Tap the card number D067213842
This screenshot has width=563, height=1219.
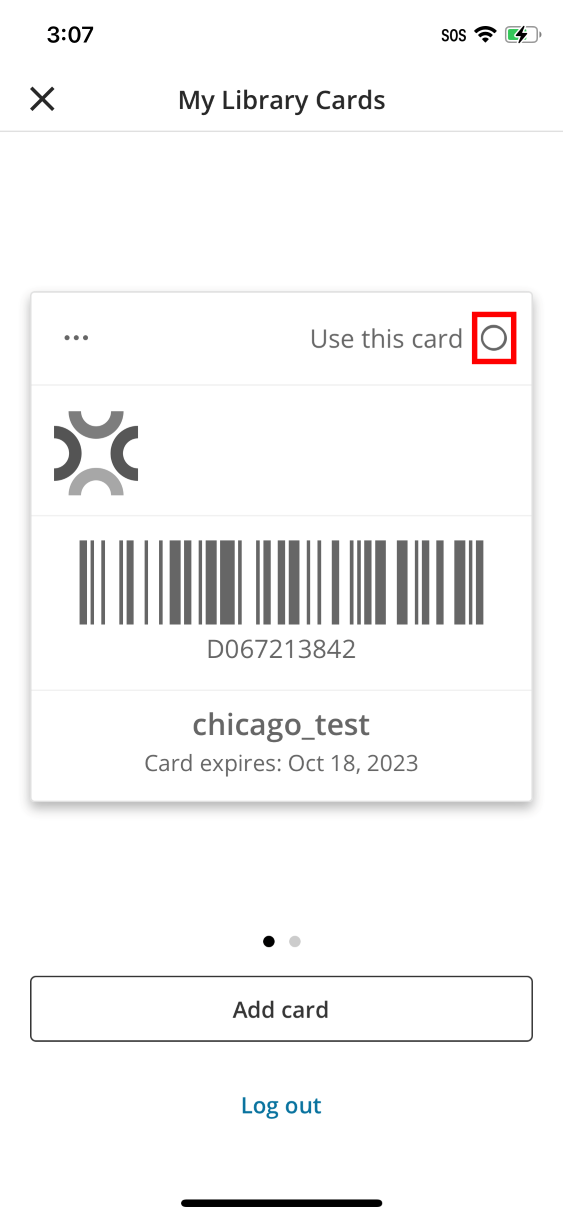click(281, 650)
